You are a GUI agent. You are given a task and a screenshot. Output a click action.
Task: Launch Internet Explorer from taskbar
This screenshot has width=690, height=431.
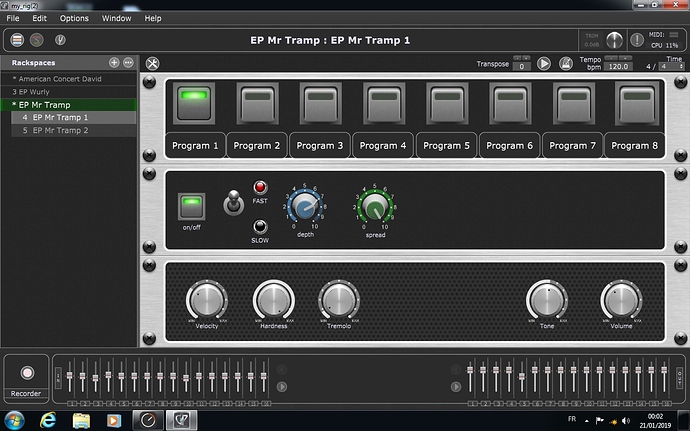point(48,420)
